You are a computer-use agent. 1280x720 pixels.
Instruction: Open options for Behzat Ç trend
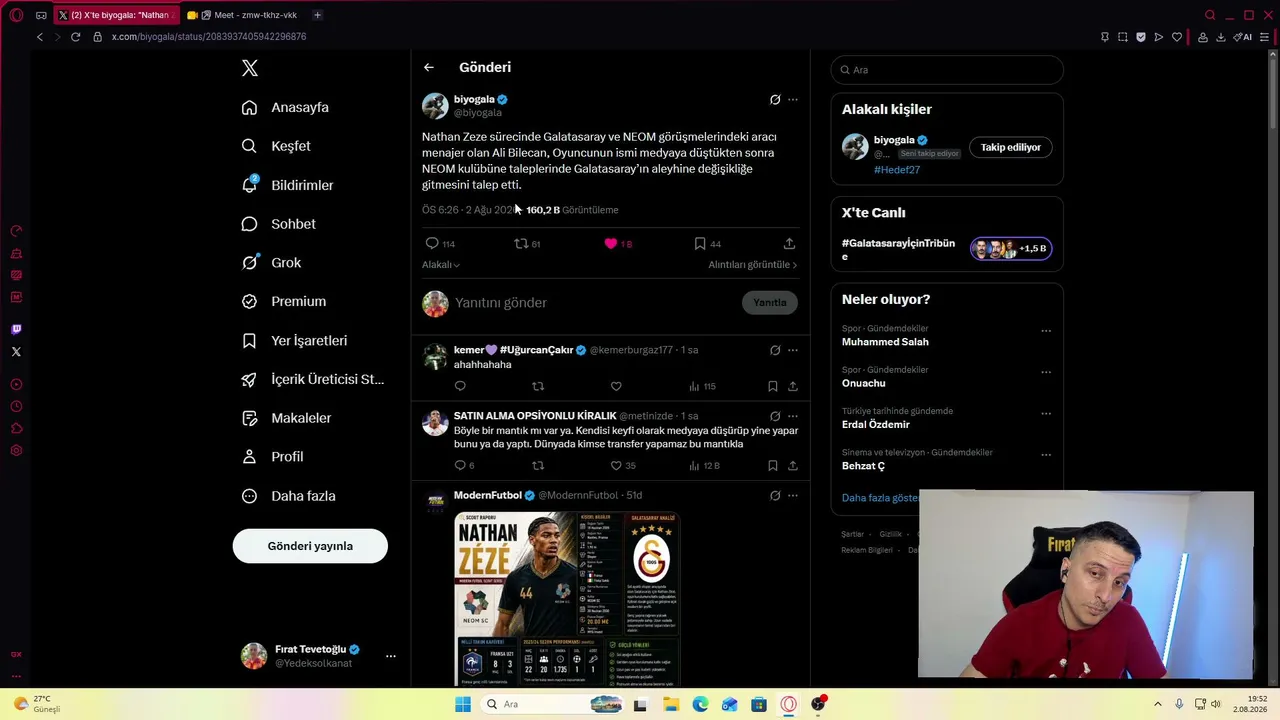[1046, 455]
